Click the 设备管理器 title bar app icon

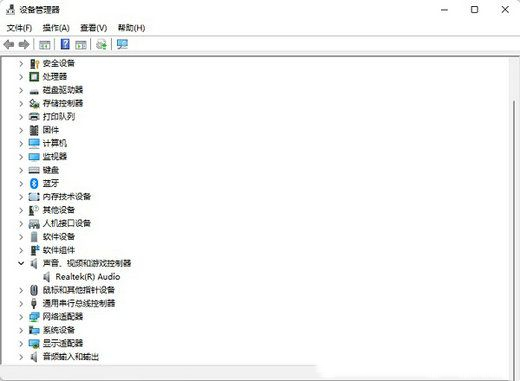click(10, 10)
